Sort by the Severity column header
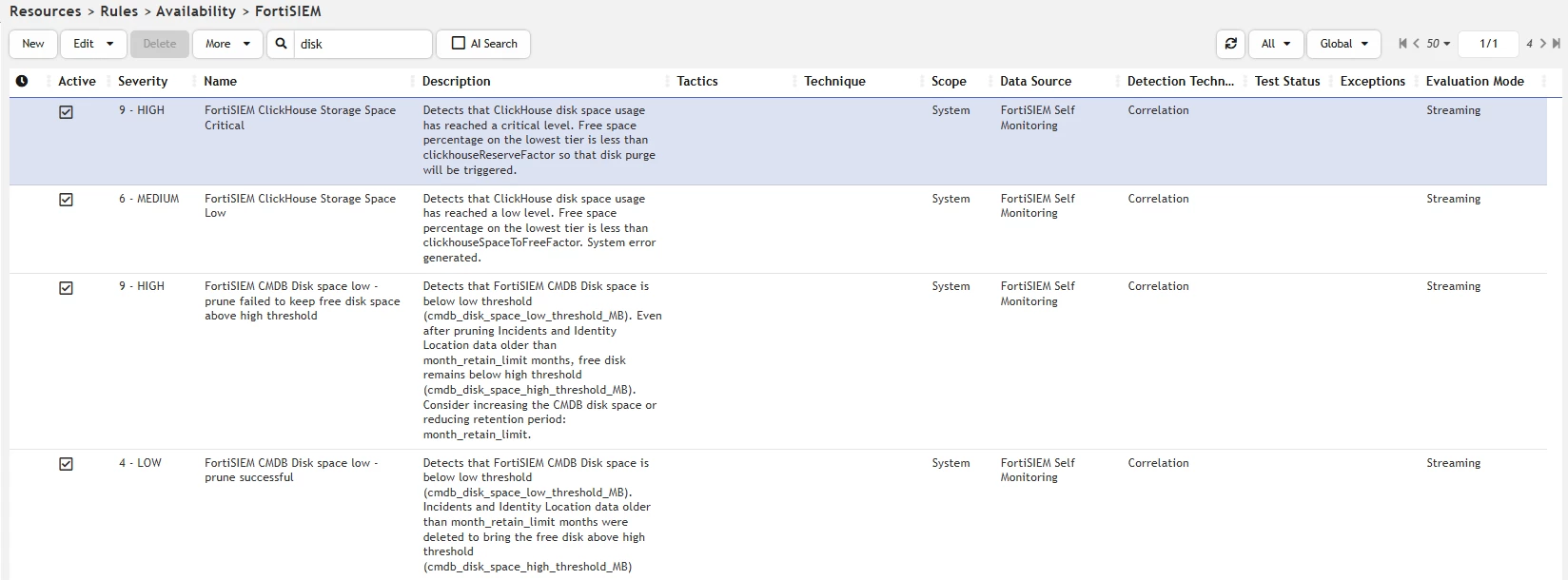1568x580 pixels. 143,82
